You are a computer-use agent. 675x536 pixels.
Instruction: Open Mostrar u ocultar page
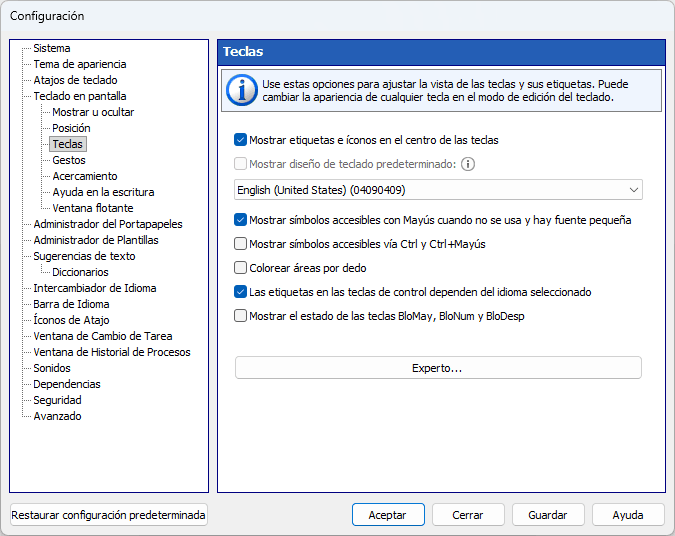pyautogui.click(x=93, y=112)
